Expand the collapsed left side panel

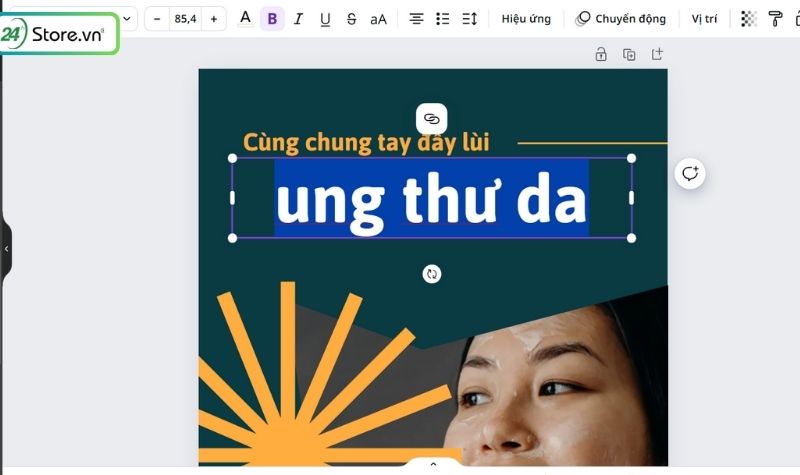[6, 249]
